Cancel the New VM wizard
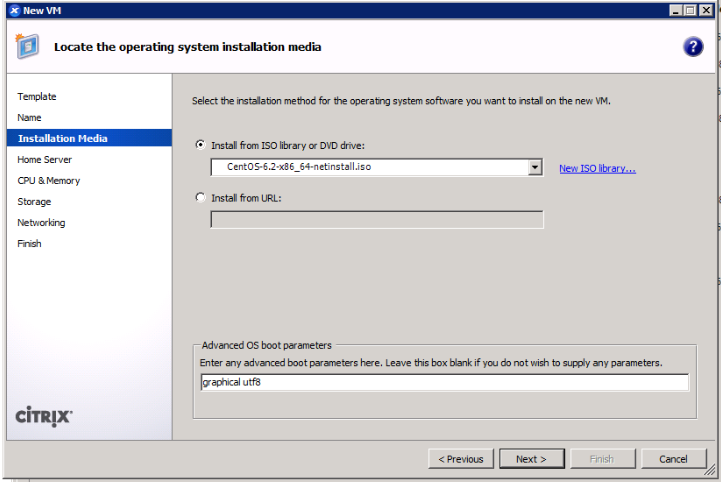Image resolution: width=721 pixels, height=482 pixels. coord(673,459)
